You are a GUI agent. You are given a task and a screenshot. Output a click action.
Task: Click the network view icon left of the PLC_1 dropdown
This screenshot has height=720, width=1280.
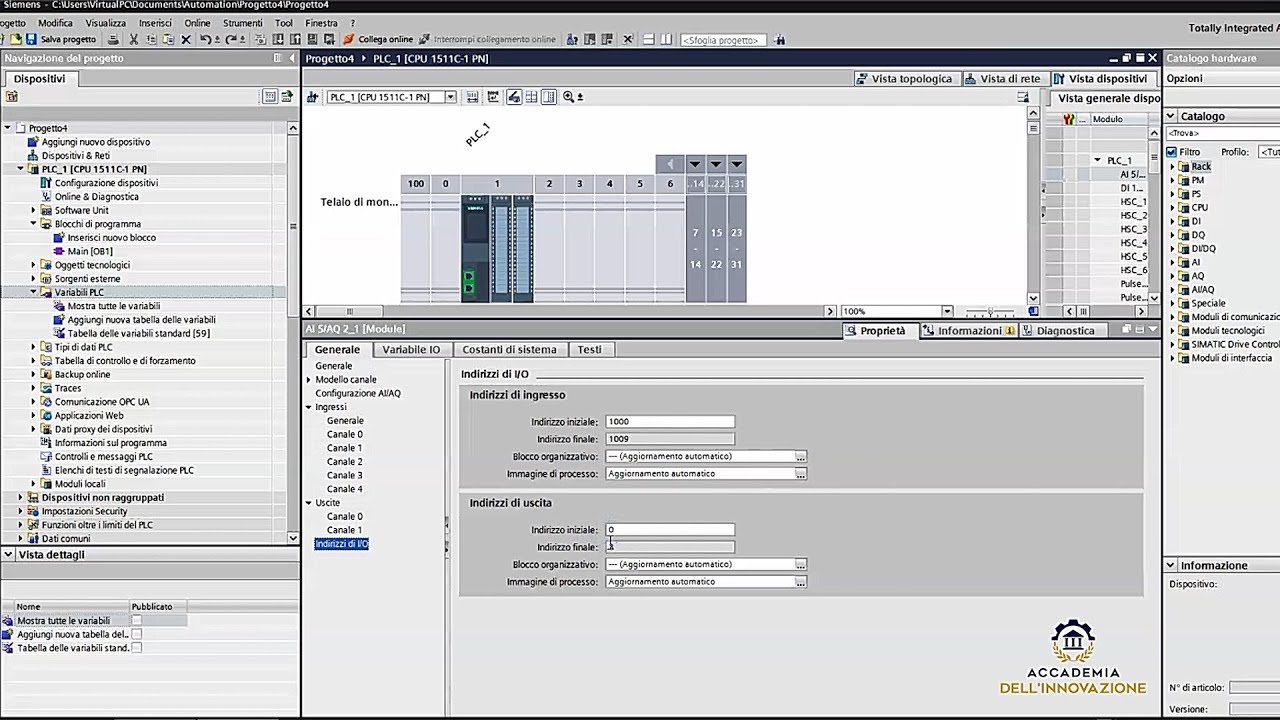click(x=312, y=97)
